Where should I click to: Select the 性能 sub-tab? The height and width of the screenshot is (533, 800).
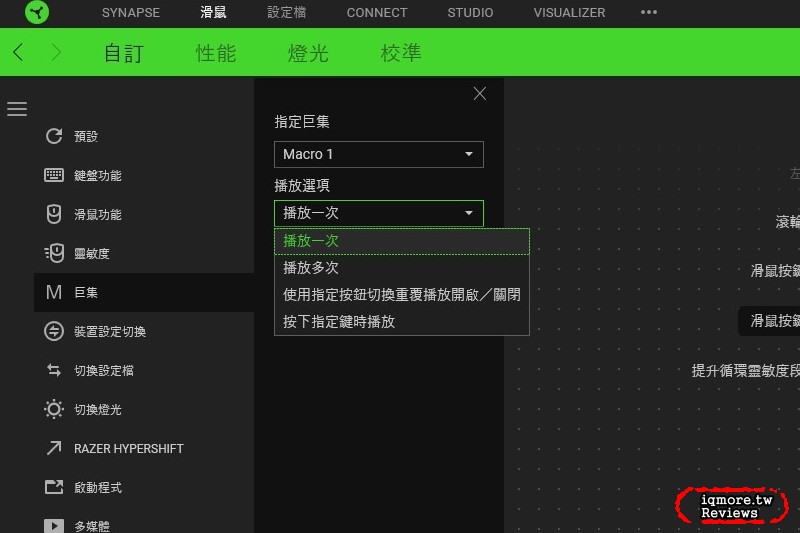click(x=216, y=53)
